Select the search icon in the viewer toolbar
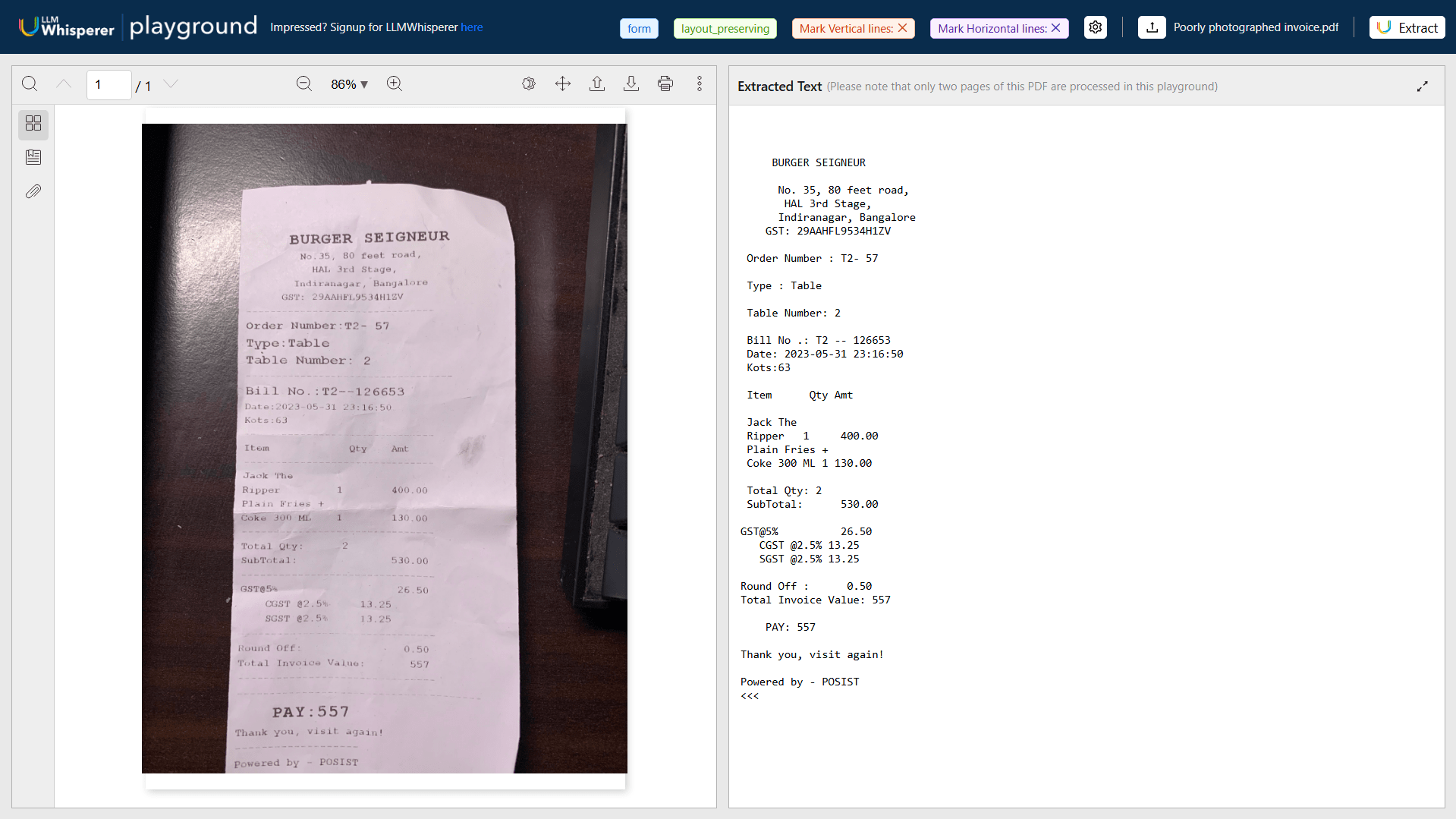1456x819 pixels. click(x=30, y=84)
